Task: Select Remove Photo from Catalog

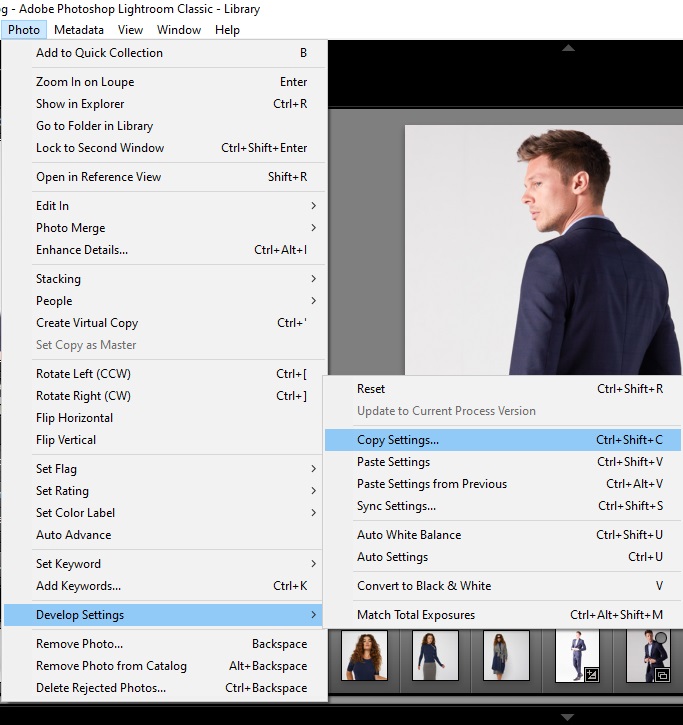Action: tap(165, 666)
